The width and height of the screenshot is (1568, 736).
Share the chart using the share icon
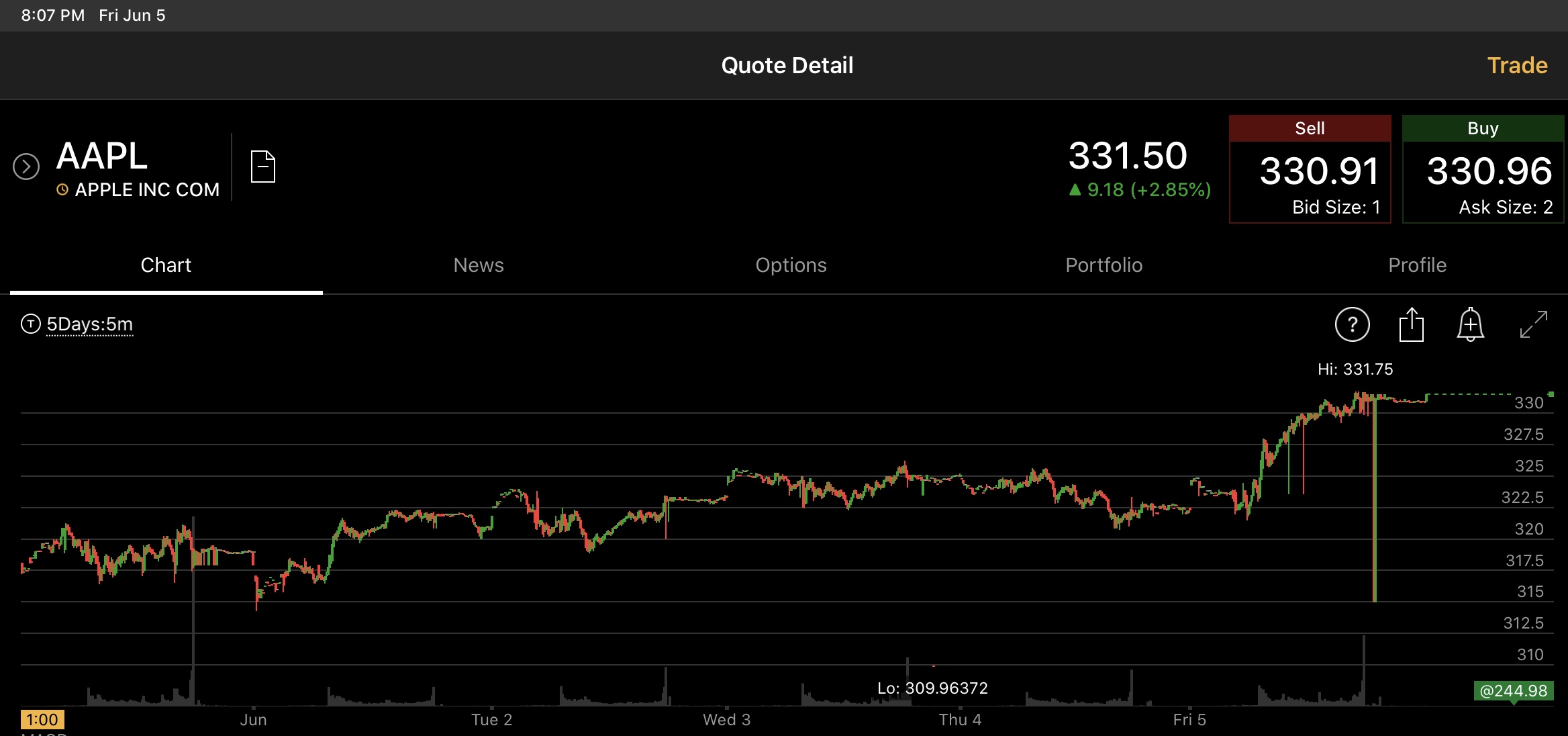coord(1411,324)
